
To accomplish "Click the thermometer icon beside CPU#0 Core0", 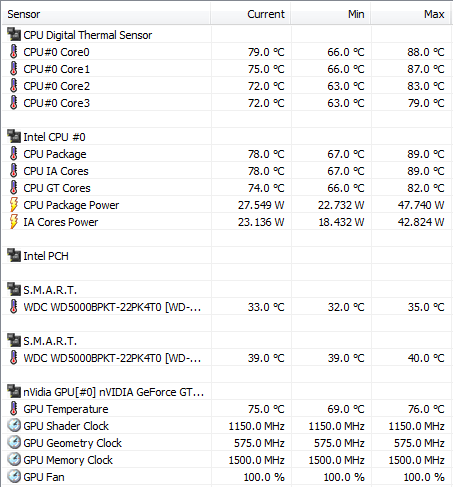I will click(x=14, y=52).
